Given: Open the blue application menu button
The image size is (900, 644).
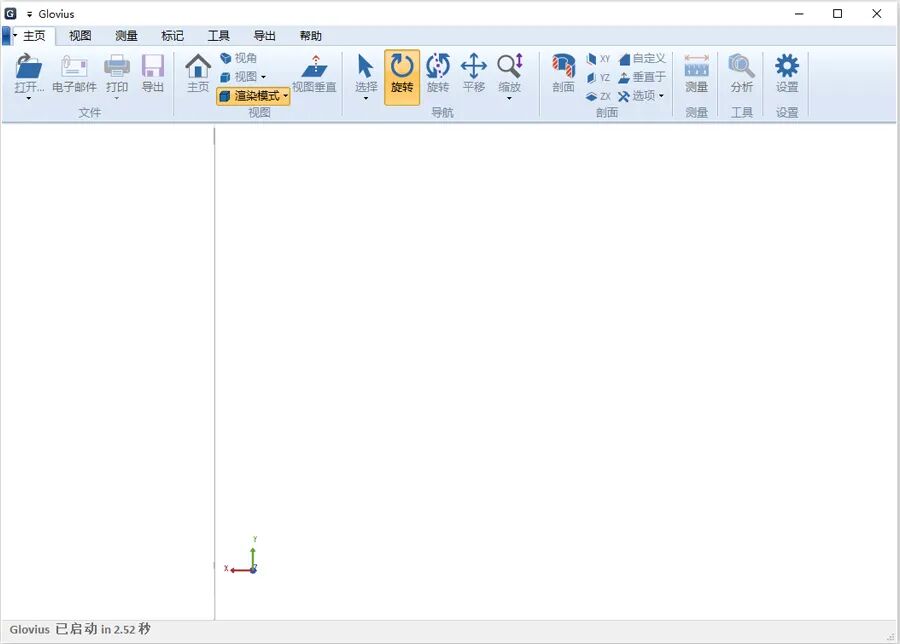Looking at the screenshot, I should click(x=6, y=36).
